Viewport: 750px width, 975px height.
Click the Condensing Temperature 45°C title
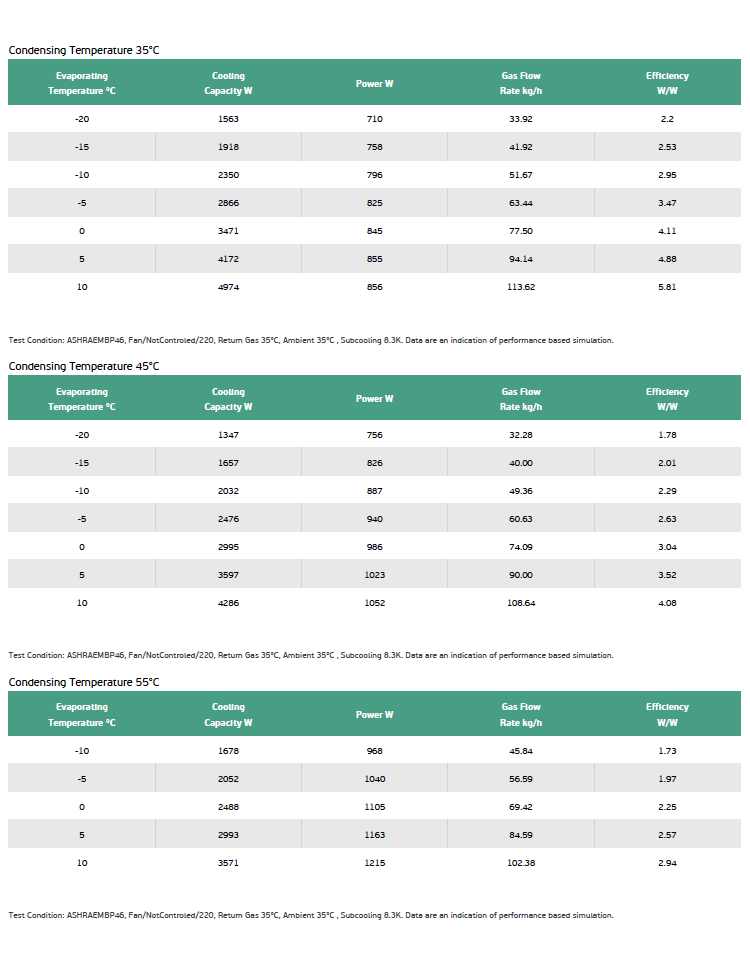coord(84,366)
